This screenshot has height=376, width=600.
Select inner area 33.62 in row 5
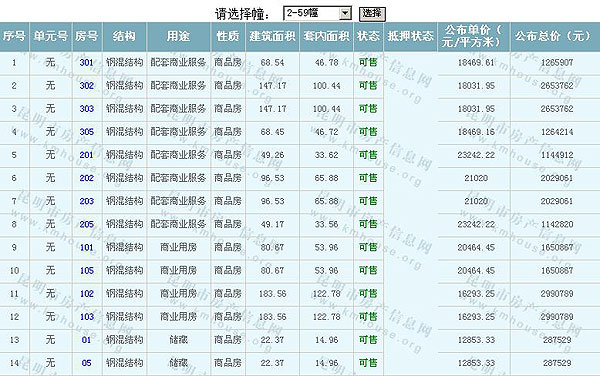coord(326,155)
